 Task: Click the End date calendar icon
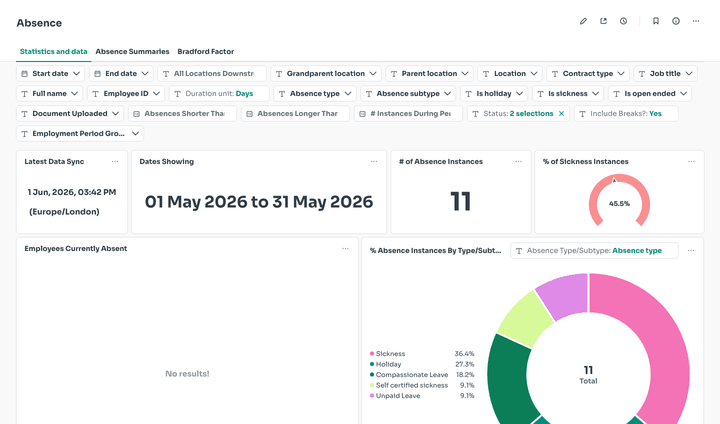pyautogui.click(x=97, y=73)
